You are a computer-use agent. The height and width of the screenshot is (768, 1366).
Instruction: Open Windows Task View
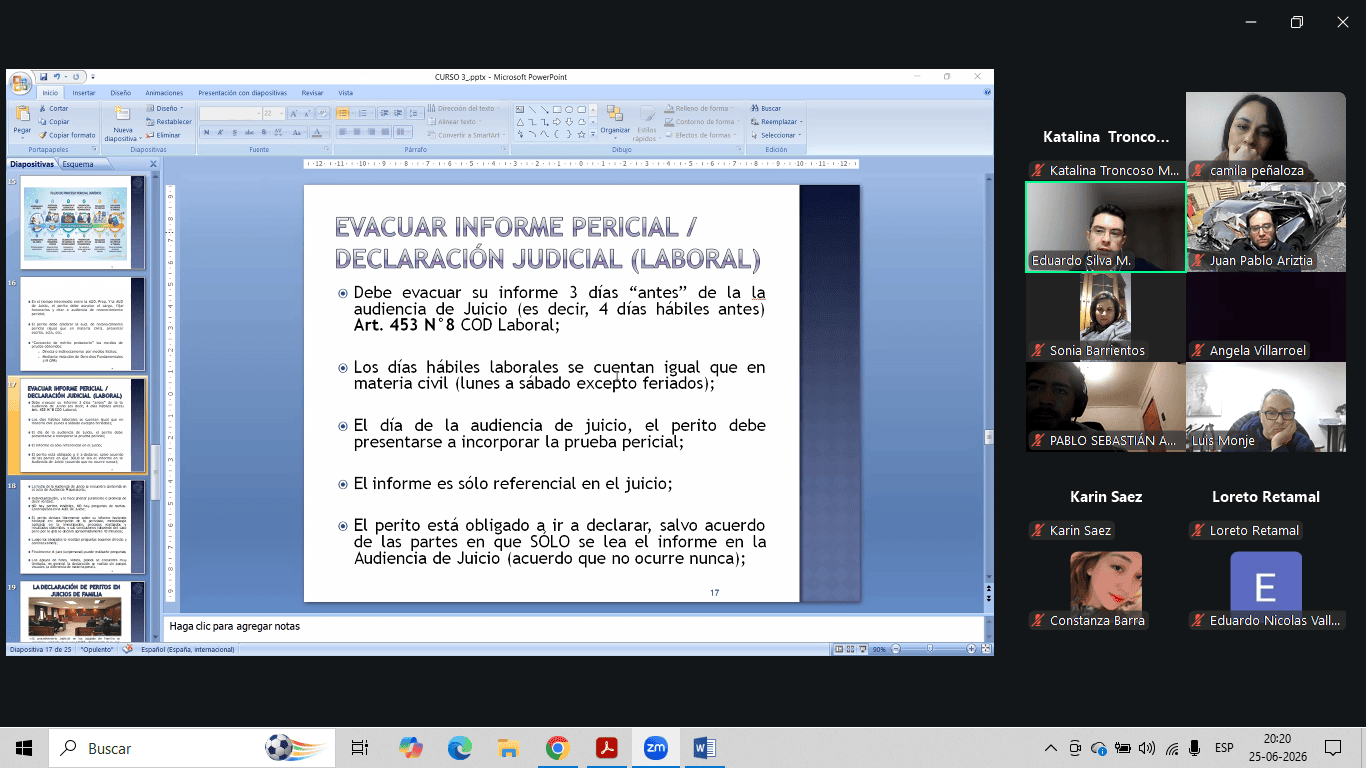click(x=359, y=748)
